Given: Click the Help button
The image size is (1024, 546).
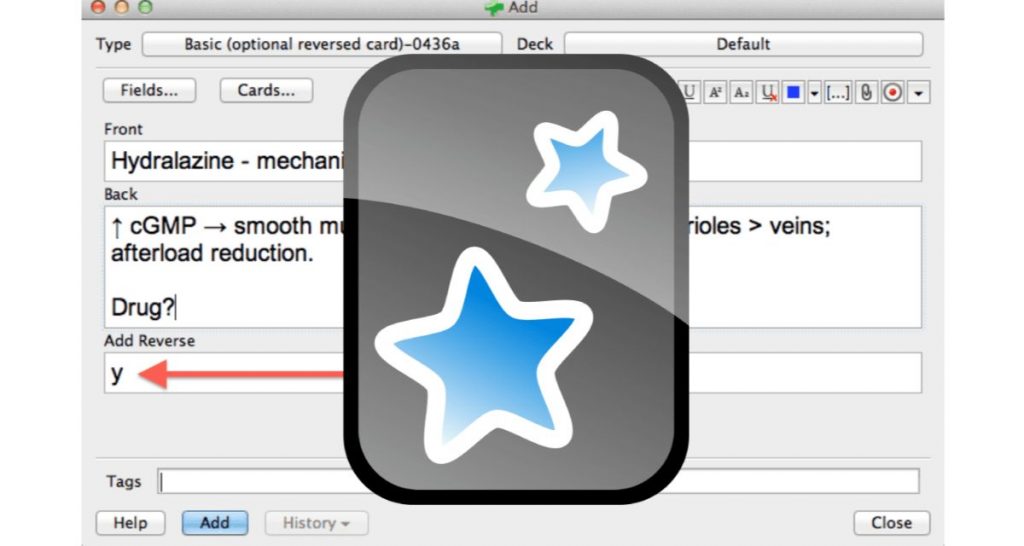Looking at the screenshot, I should coord(130,522).
